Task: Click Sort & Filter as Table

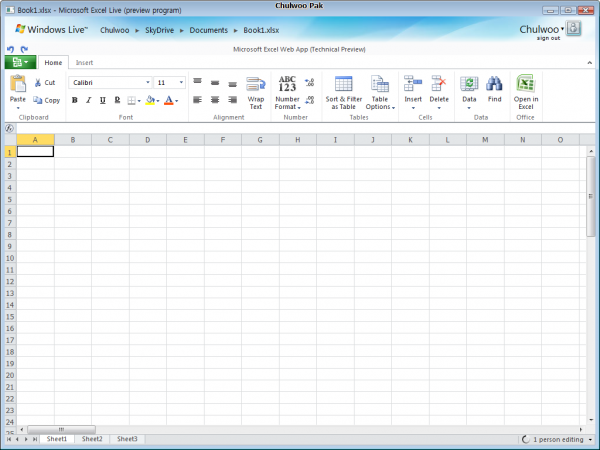Action: [344, 93]
